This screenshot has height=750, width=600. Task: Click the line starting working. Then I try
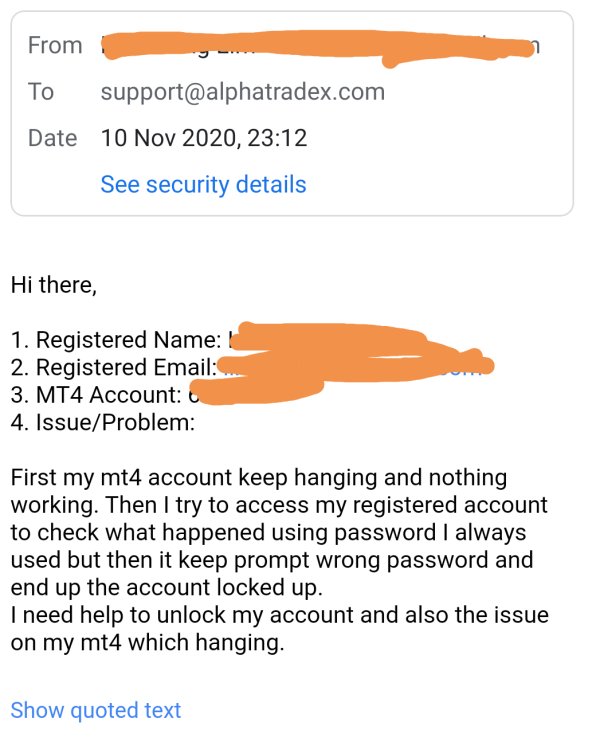[x=279, y=506]
